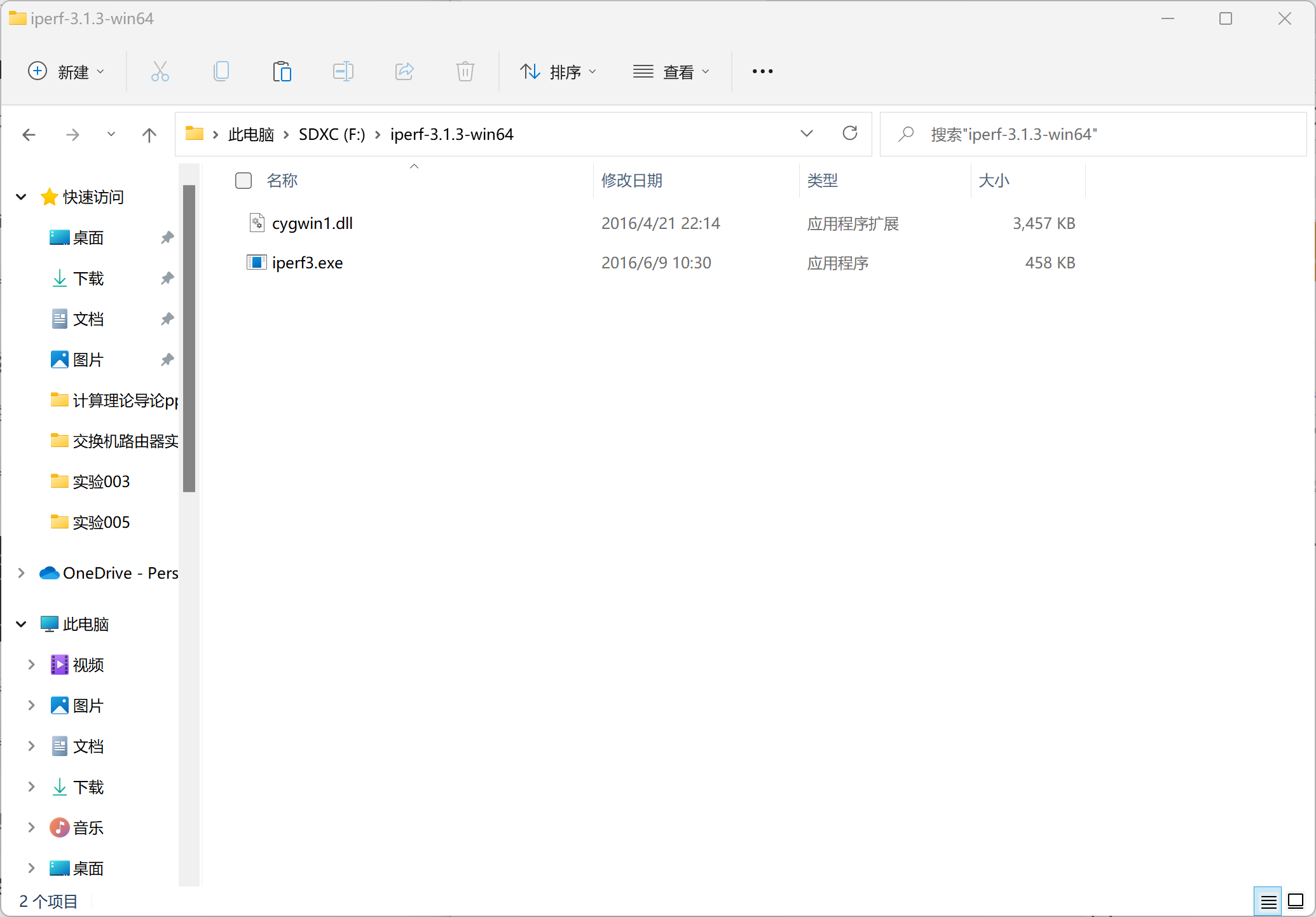
Task: Click inside the search box
Action: (1081, 134)
